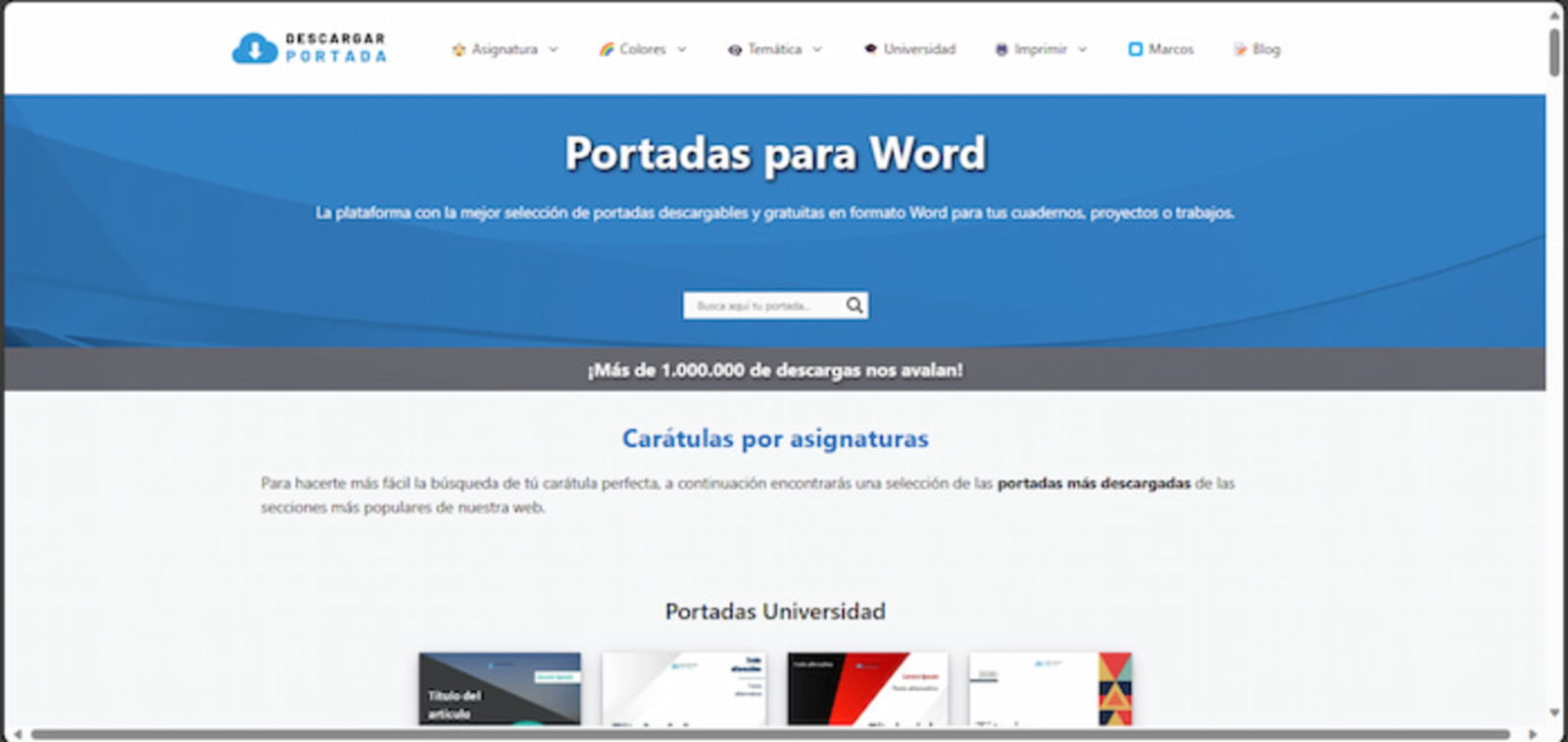Screen dimensions: 1568x742
Task: Click the vertical scrollbar up arrow
Action: point(1555,14)
